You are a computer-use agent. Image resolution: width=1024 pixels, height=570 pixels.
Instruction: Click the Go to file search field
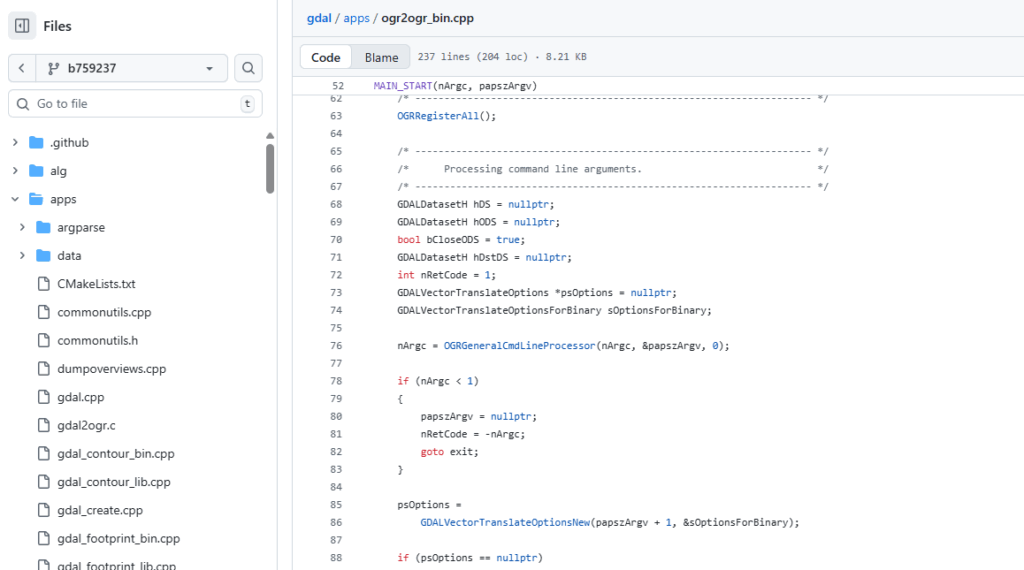(x=135, y=104)
